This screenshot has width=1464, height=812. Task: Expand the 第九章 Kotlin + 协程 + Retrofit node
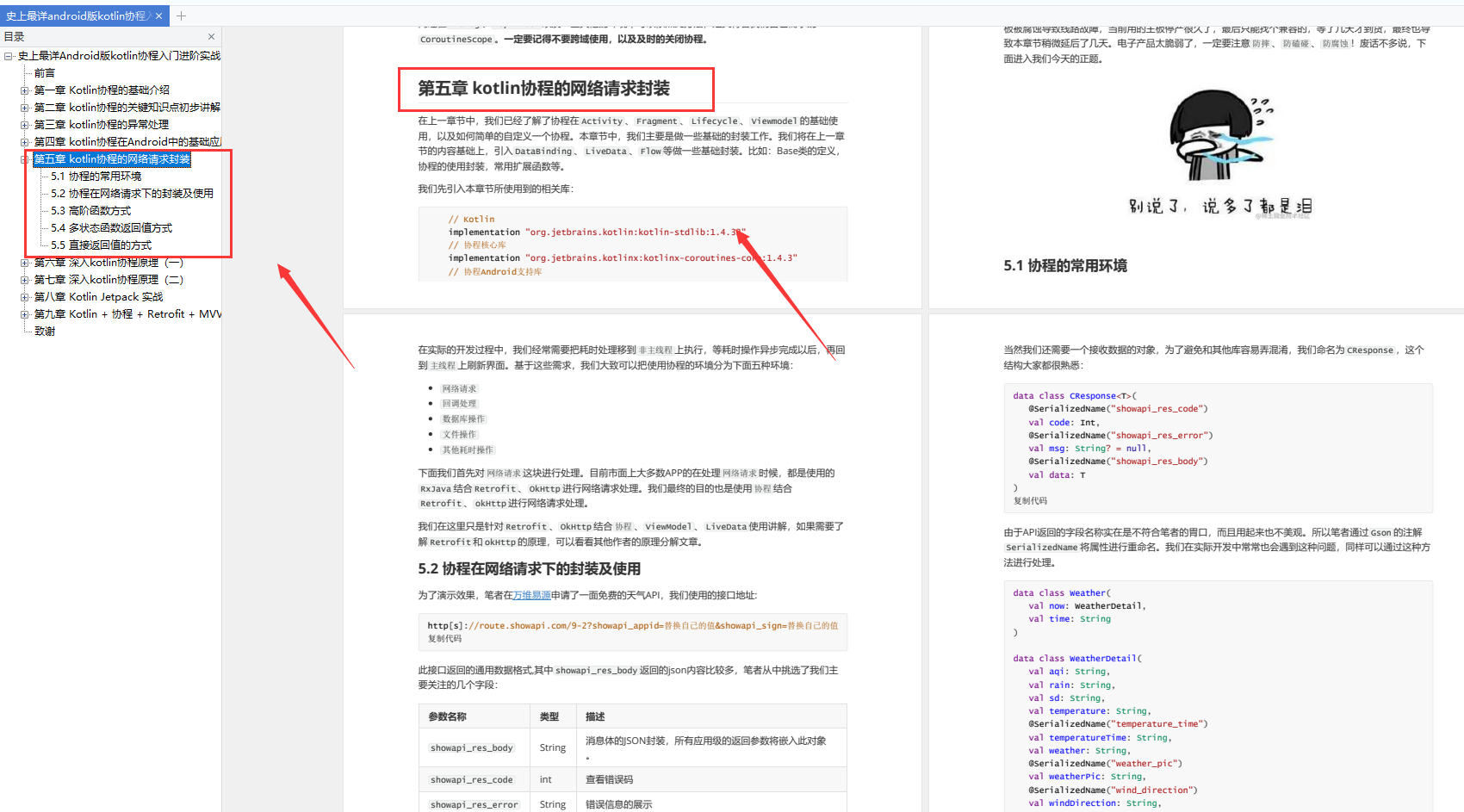click(25, 314)
